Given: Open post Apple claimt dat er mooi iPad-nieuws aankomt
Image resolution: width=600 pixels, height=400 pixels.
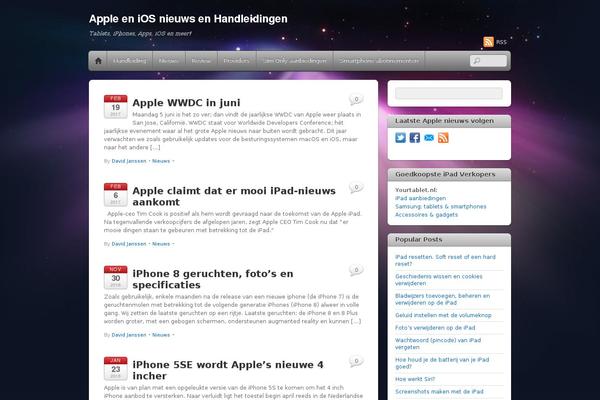Looking at the screenshot, I should tap(234, 196).
